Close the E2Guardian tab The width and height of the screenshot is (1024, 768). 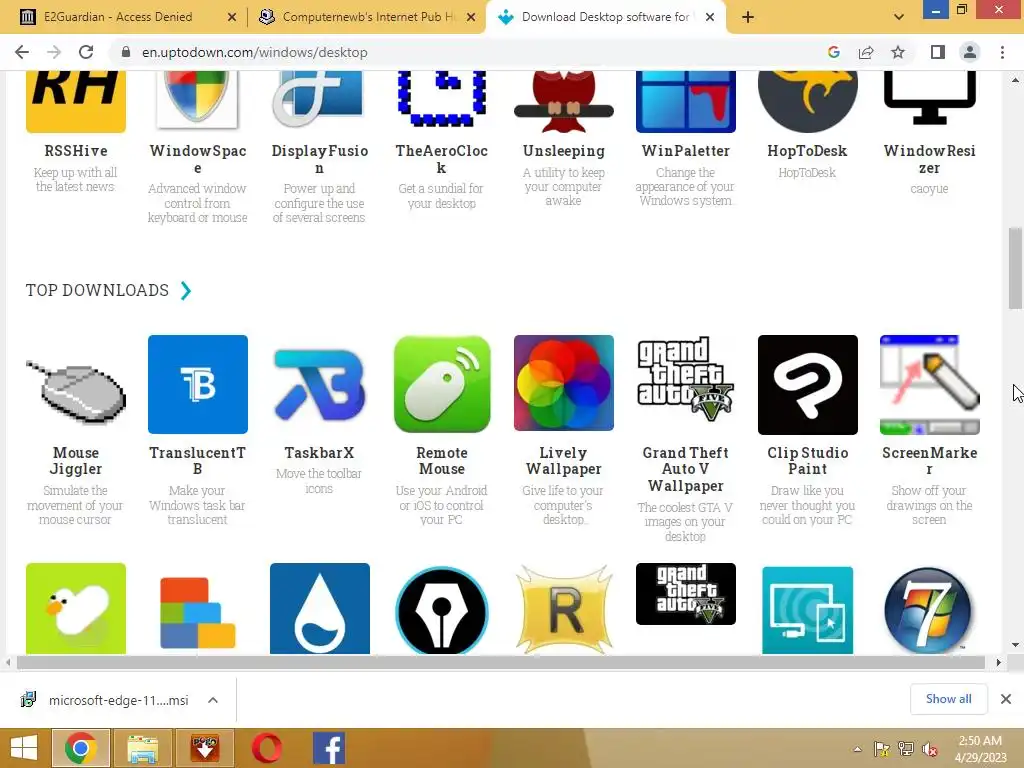point(232,17)
